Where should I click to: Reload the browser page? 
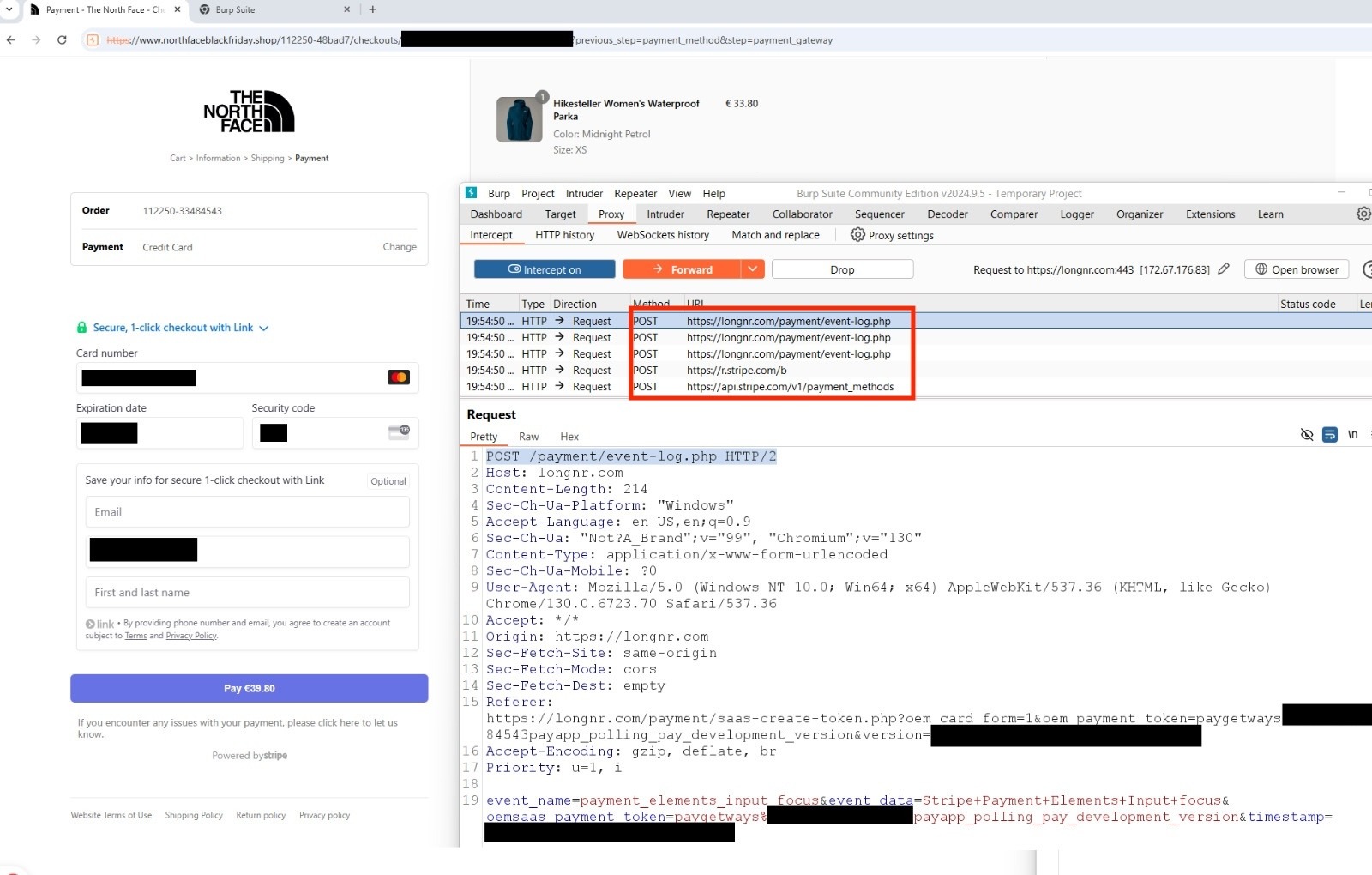[62, 39]
